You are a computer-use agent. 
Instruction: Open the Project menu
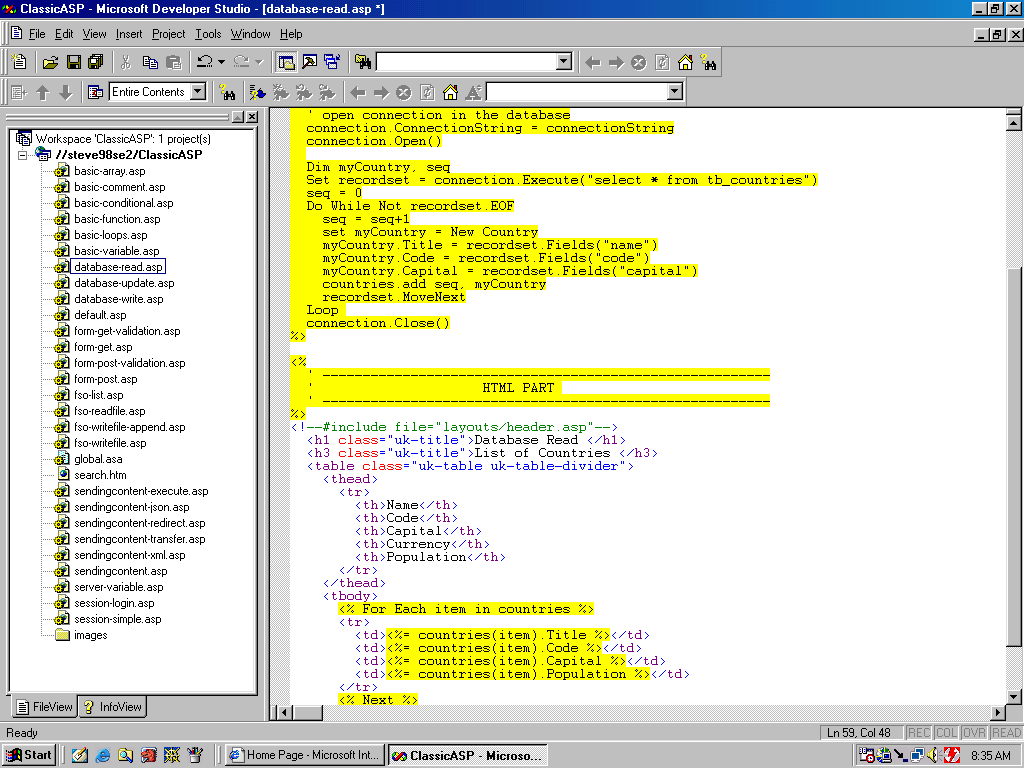click(x=169, y=34)
